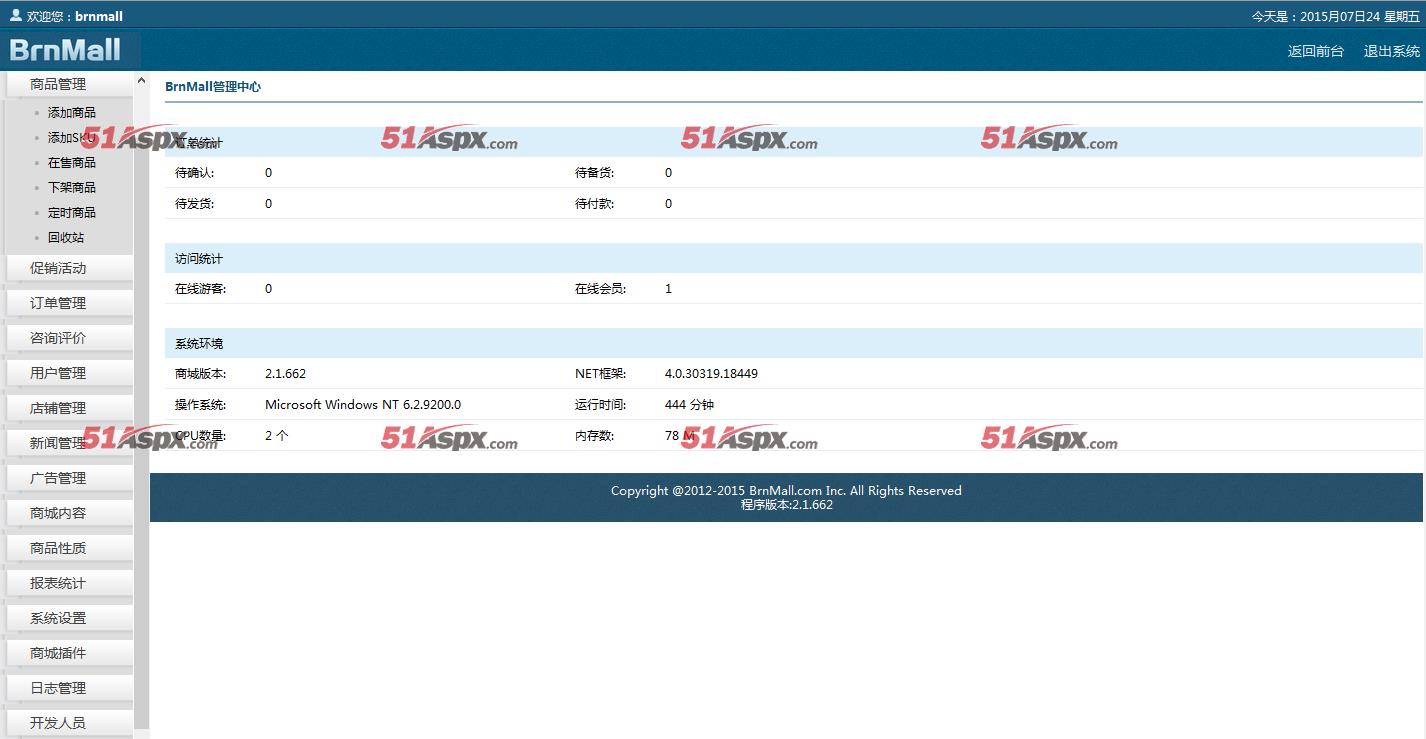Go to 下架商品 list
This screenshot has width=1426, height=739.
tap(72, 188)
